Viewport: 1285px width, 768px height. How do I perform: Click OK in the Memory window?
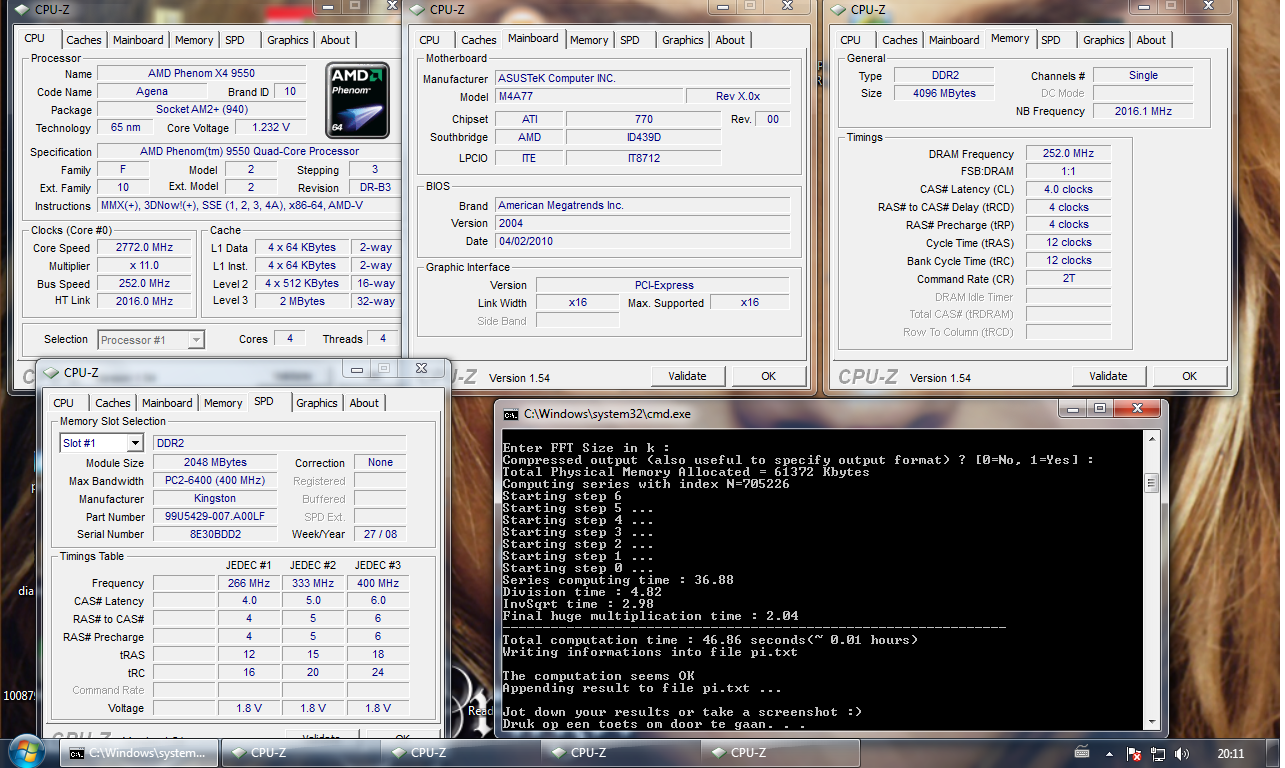[x=1189, y=376]
